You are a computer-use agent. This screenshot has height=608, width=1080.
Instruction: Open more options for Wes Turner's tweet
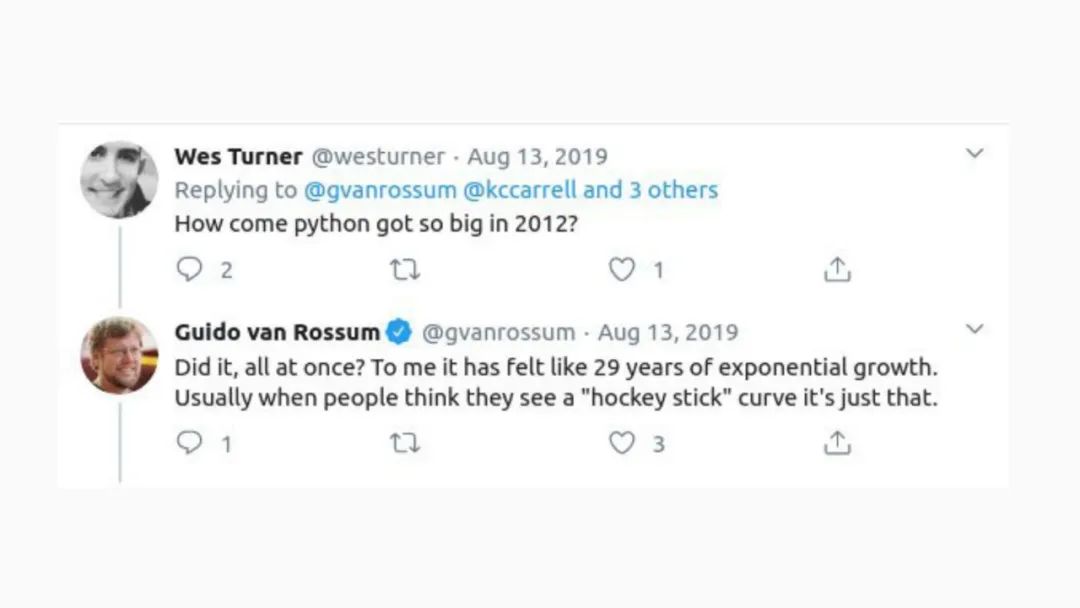[974, 154]
